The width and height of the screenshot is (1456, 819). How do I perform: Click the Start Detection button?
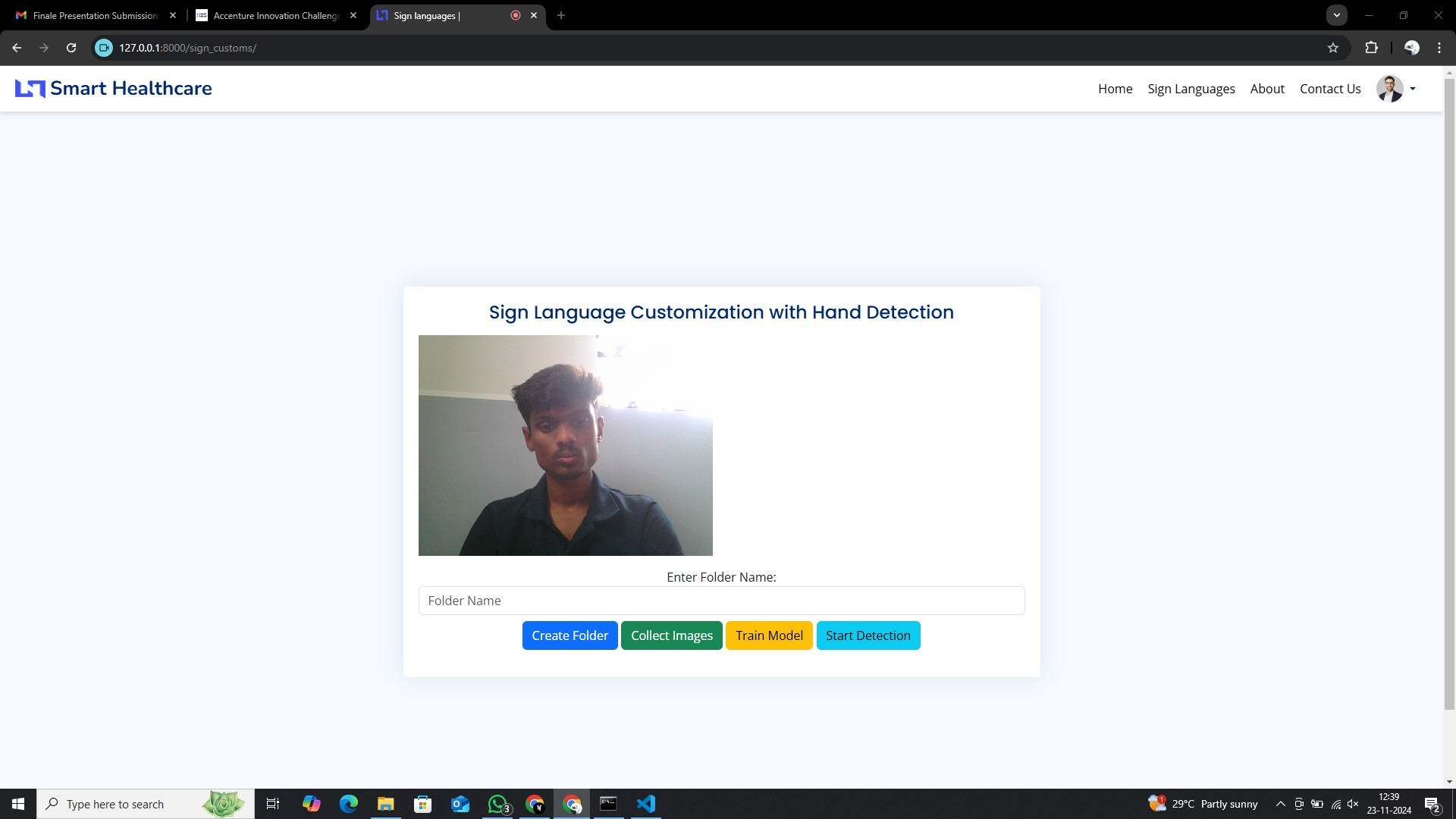(x=868, y=635)
